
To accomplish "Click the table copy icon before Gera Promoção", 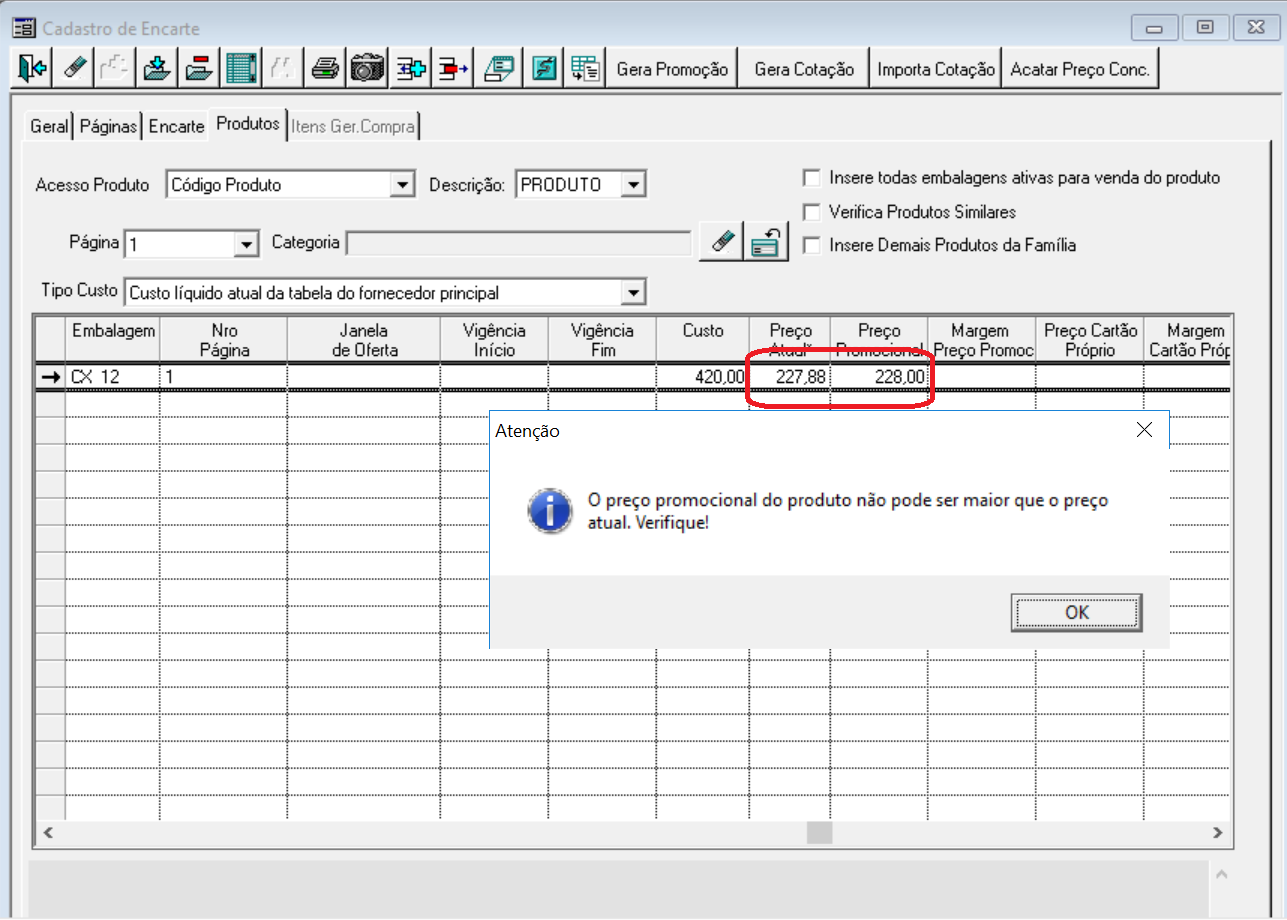I will click(586, 69).
